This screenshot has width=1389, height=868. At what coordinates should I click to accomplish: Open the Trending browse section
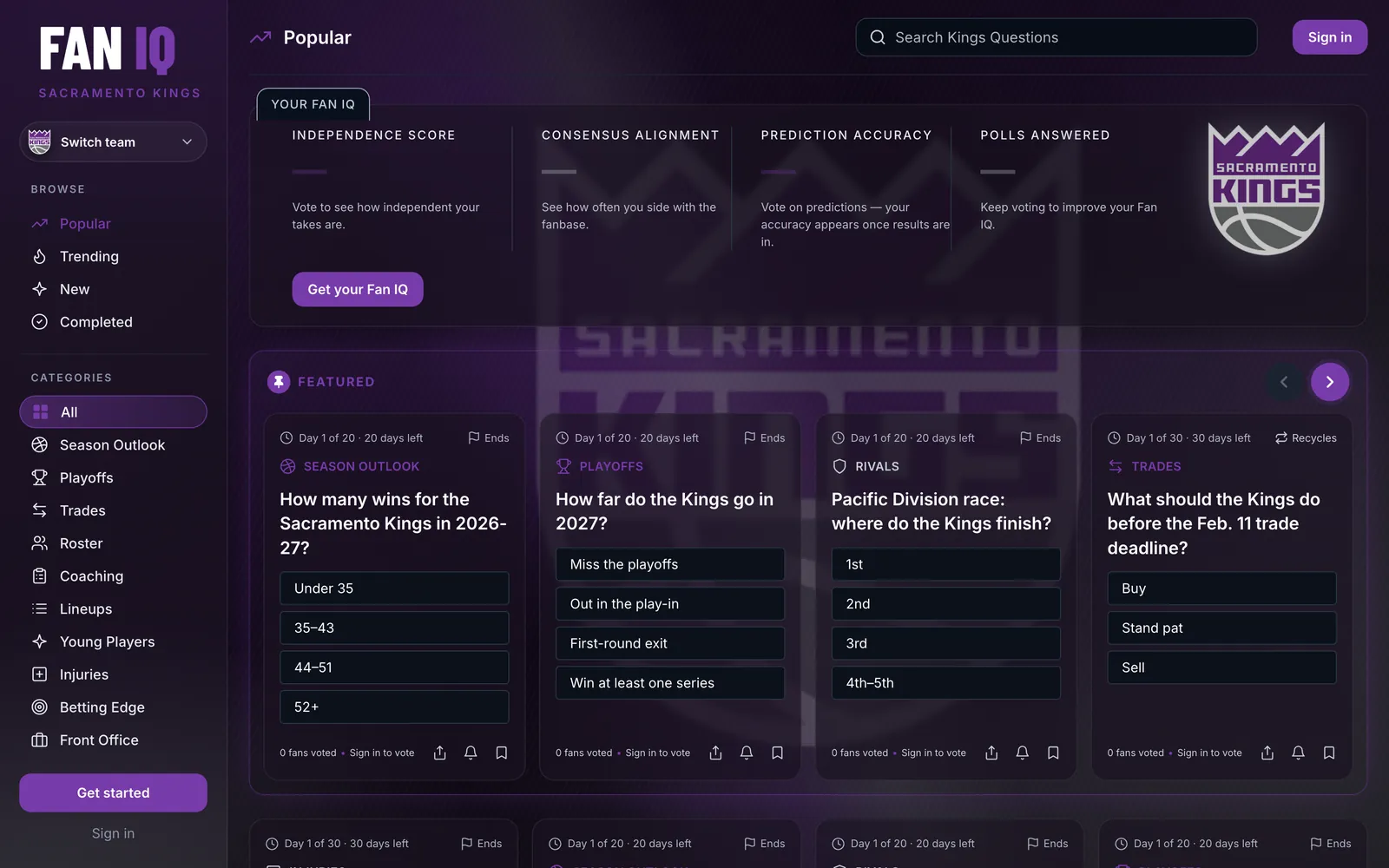113,256
